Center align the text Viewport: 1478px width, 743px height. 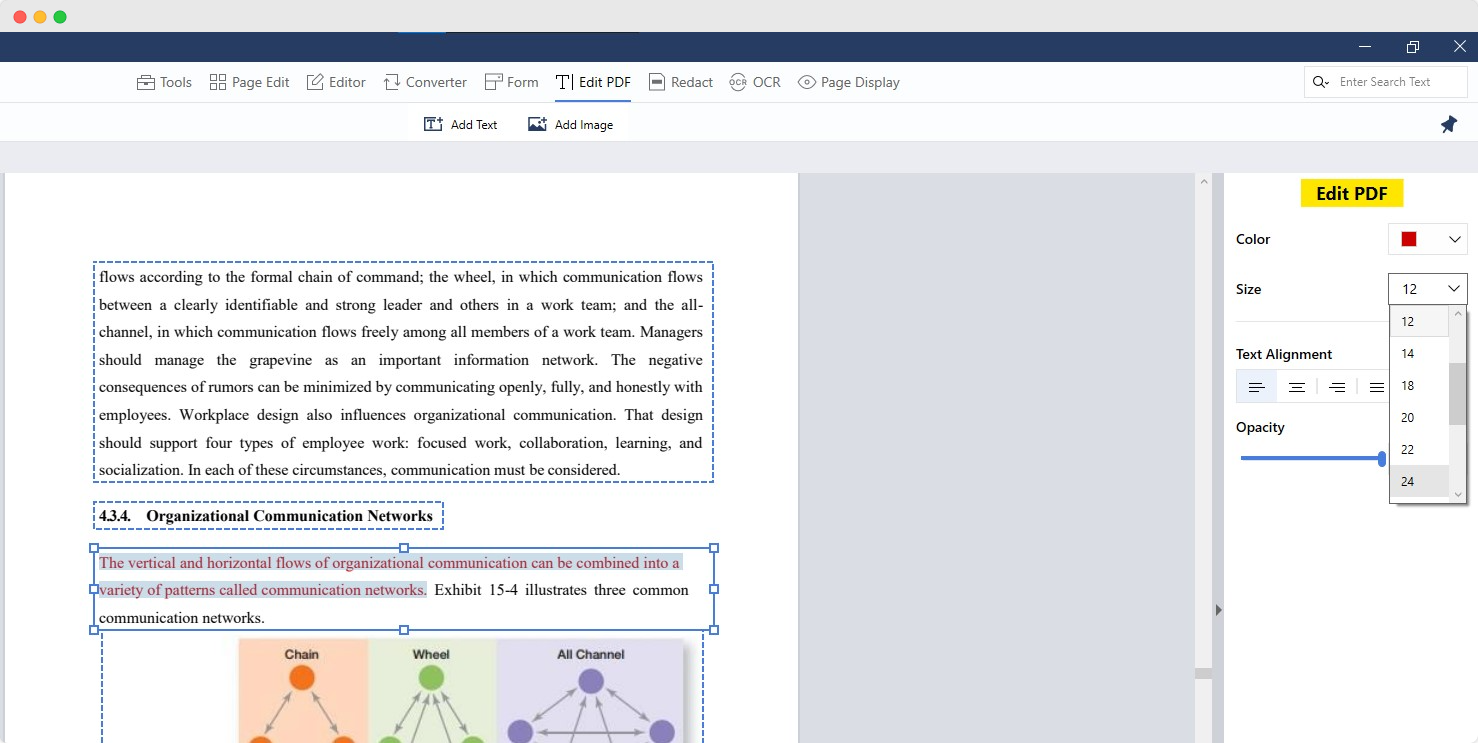[1296, 387]
